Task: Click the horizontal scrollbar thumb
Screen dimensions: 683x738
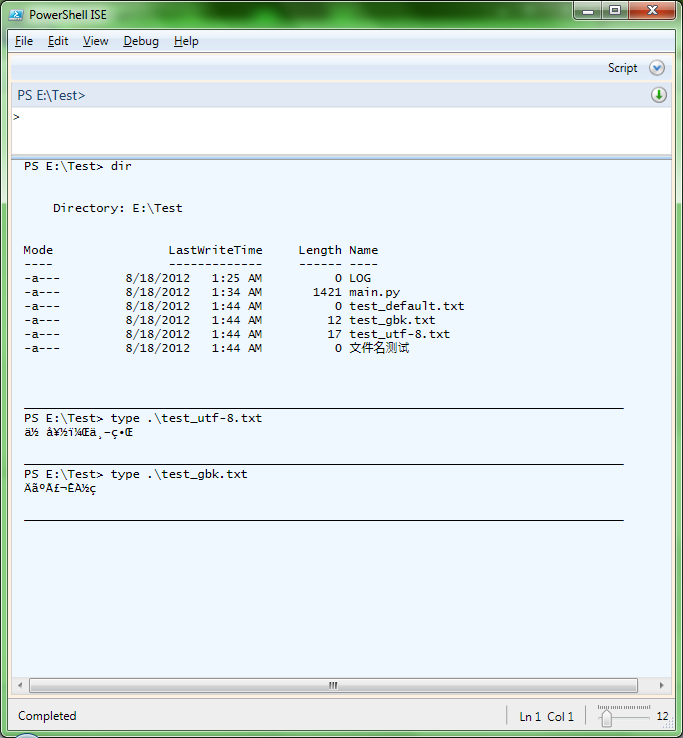Action: pyautogui.click(x=333, y=685)
